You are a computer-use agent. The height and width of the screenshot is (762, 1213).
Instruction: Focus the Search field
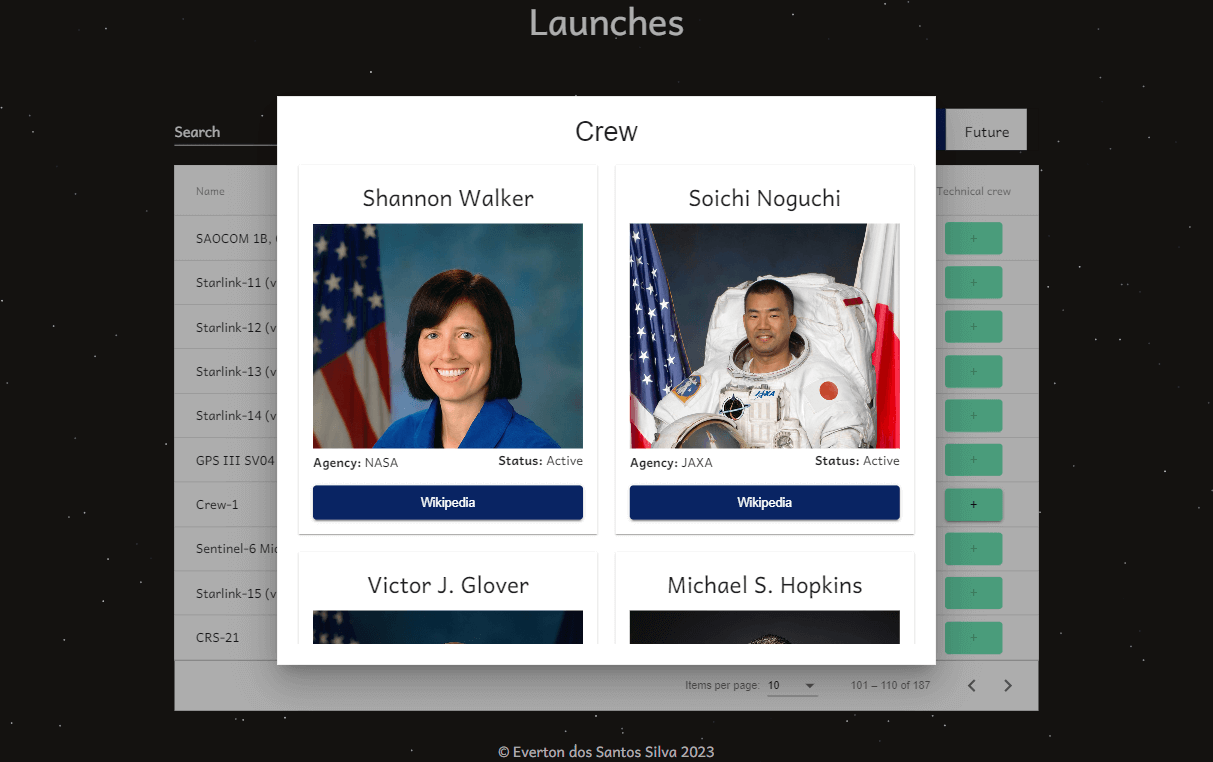pos(225,132)
